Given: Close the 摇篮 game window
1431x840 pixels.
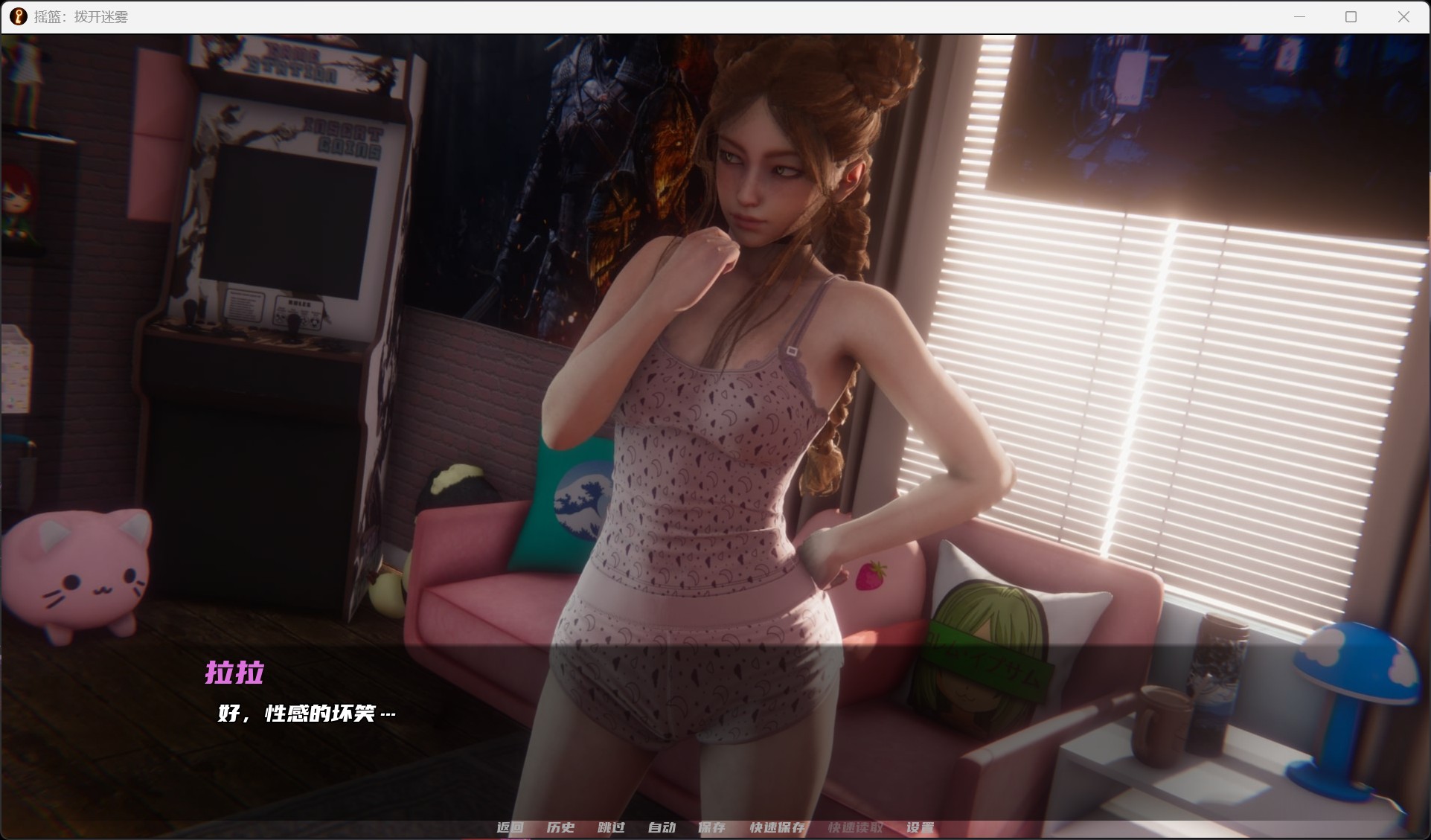Looking at the screenshot, I should pyautogui.click(x=1403, y=16).
